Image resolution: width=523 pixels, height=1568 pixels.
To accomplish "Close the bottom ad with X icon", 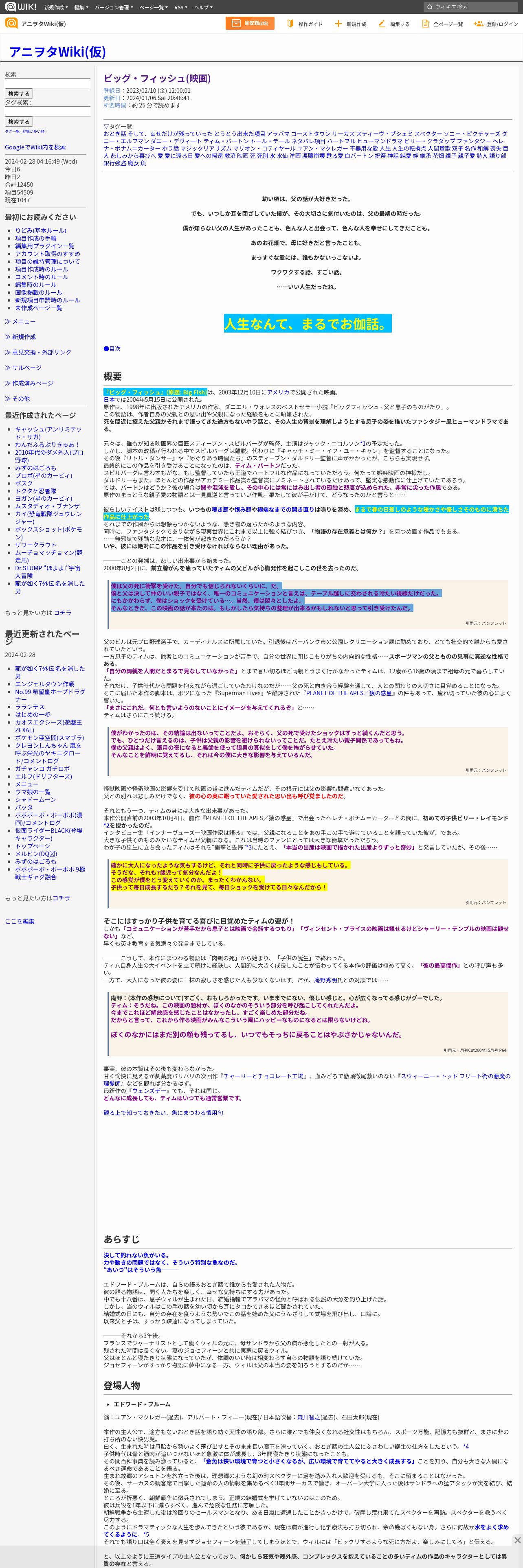I will click(x=517, y=1540).
